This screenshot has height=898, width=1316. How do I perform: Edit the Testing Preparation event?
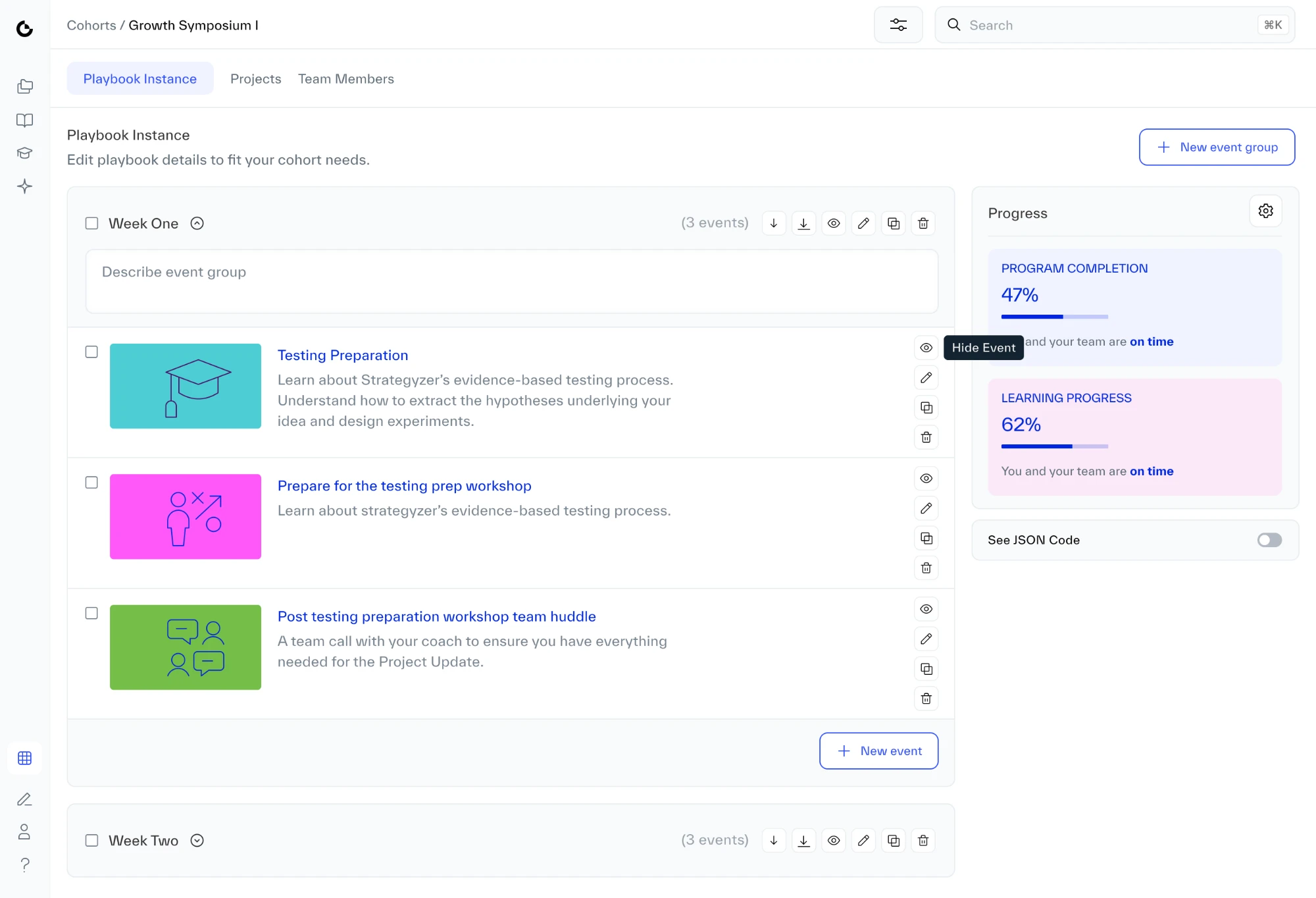[926, 377]
